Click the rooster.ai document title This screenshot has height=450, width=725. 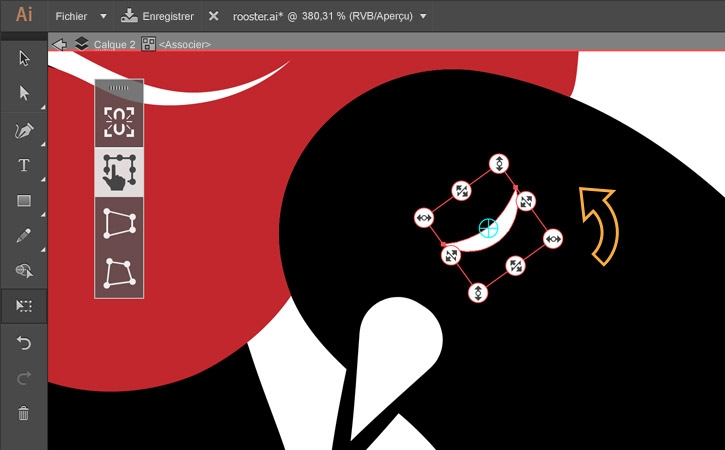323,16
